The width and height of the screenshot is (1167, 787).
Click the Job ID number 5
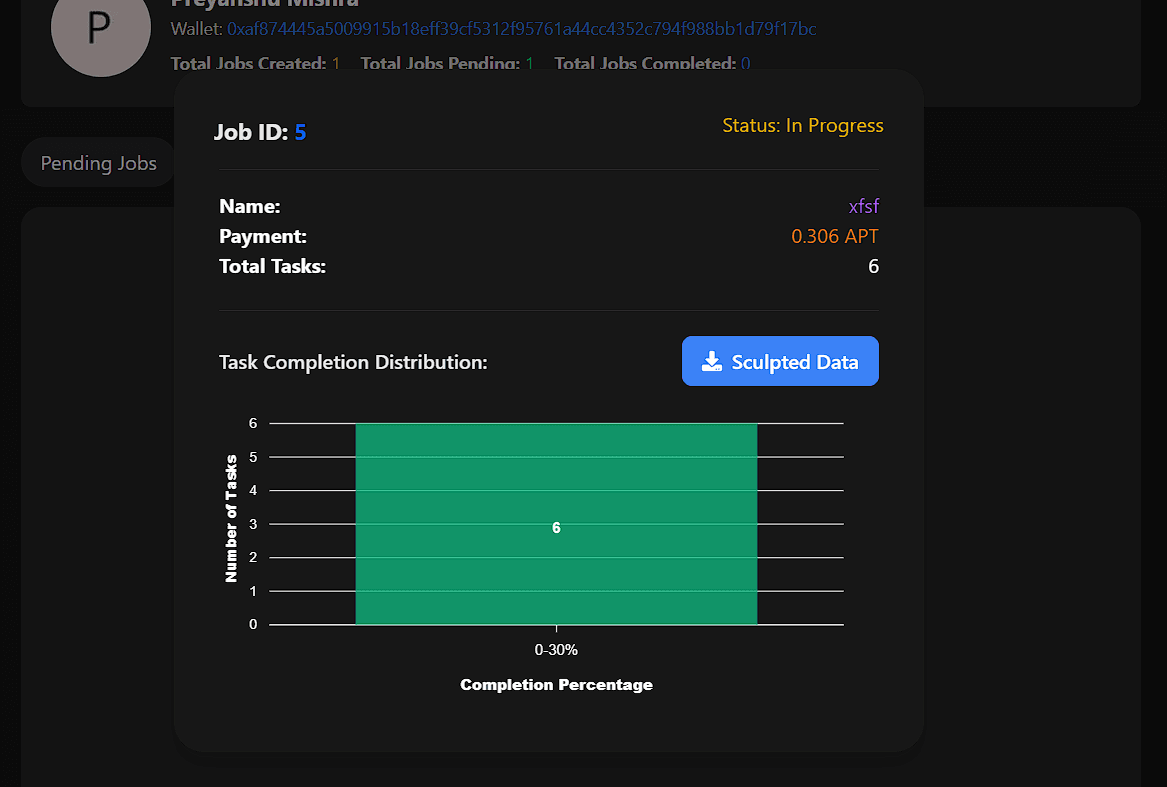pos(301,133)
